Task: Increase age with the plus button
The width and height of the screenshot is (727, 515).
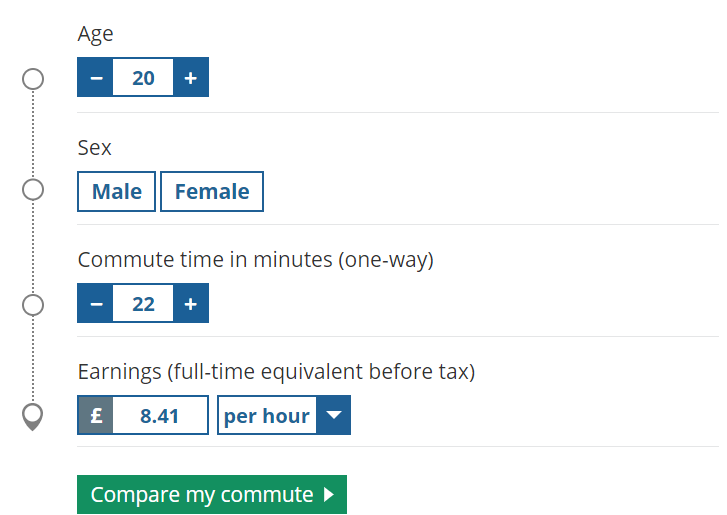Action: [x=191, y=78]
